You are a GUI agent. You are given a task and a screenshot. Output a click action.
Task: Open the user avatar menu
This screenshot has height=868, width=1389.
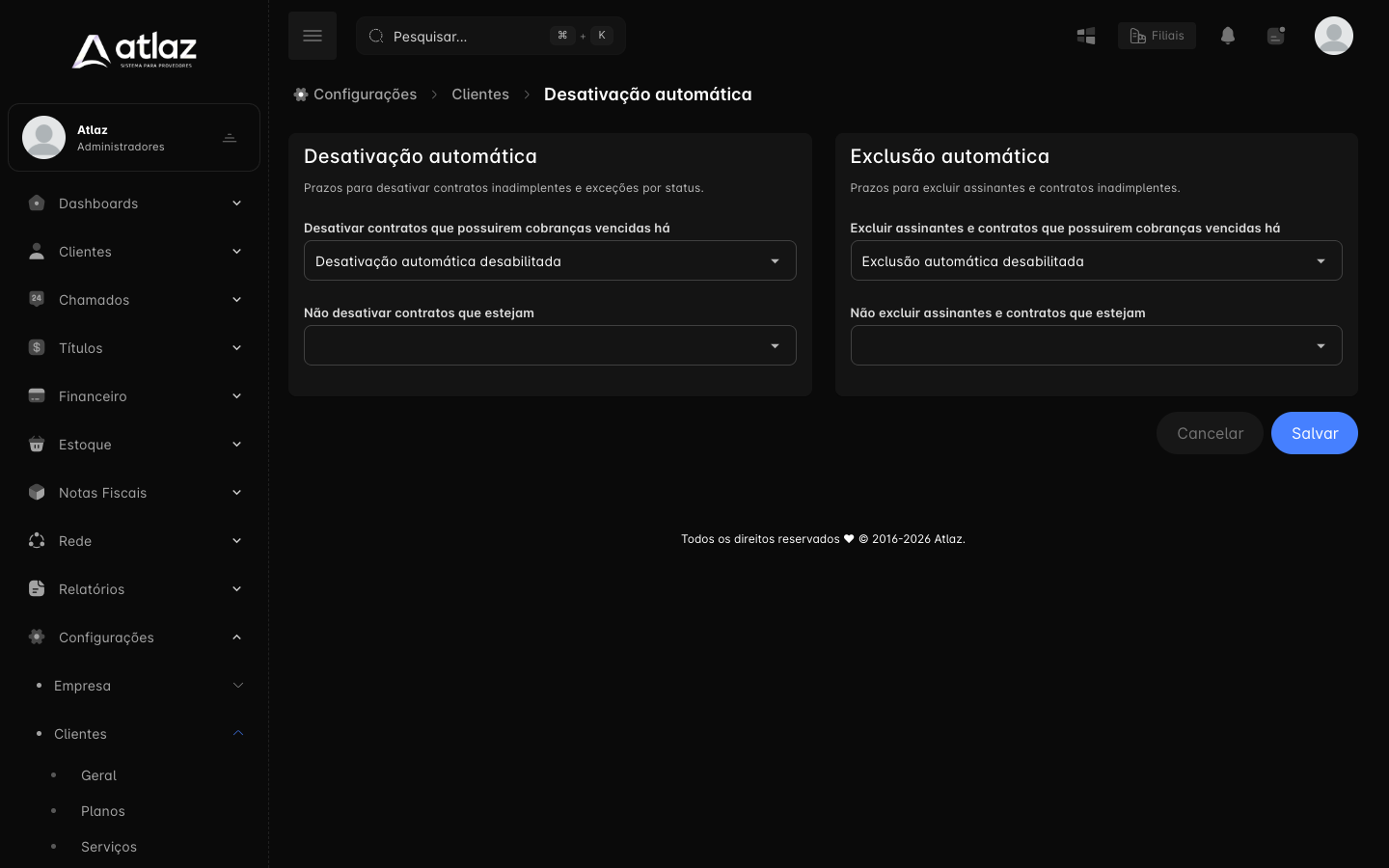1334,36
